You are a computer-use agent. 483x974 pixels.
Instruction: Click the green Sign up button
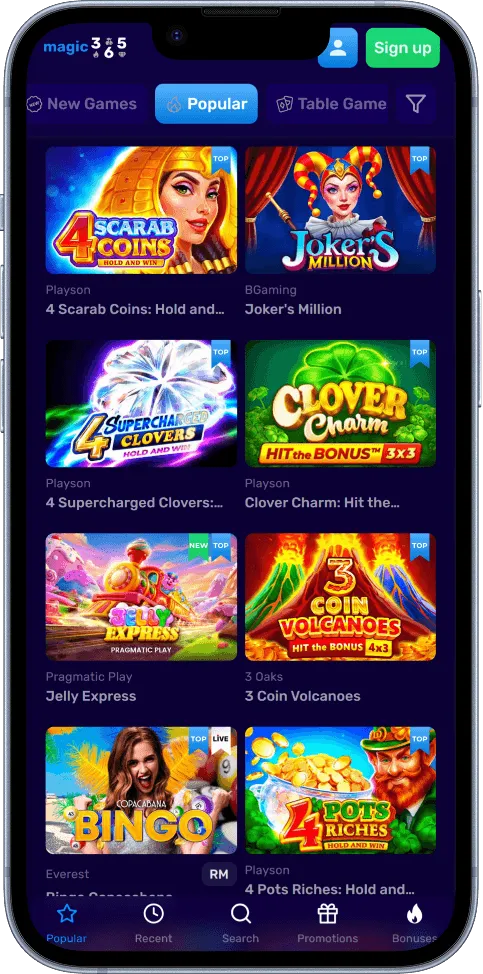pos(402,48)
